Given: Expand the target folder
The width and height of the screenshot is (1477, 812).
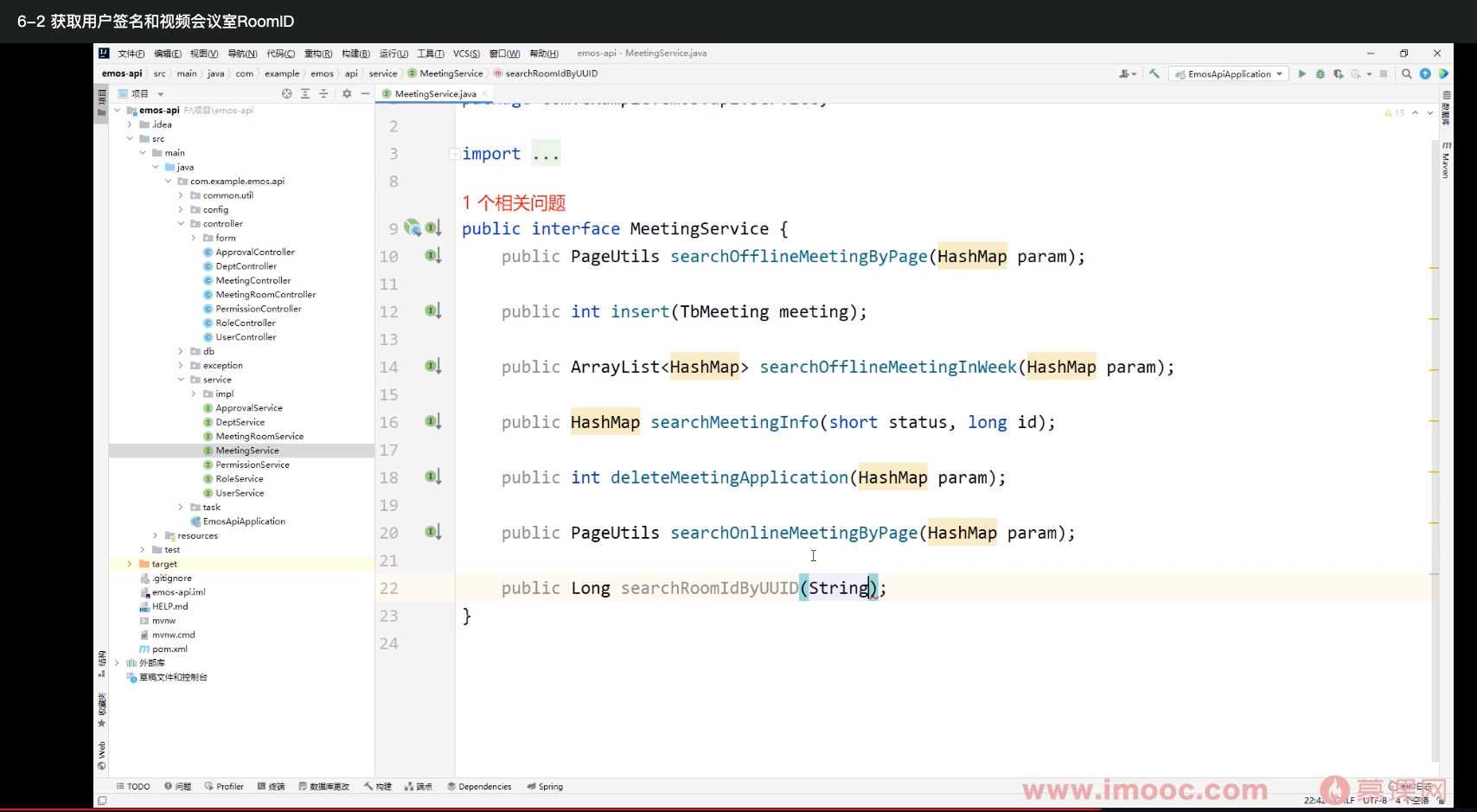Looking at the screenshot, I should (x=130, y=564).
